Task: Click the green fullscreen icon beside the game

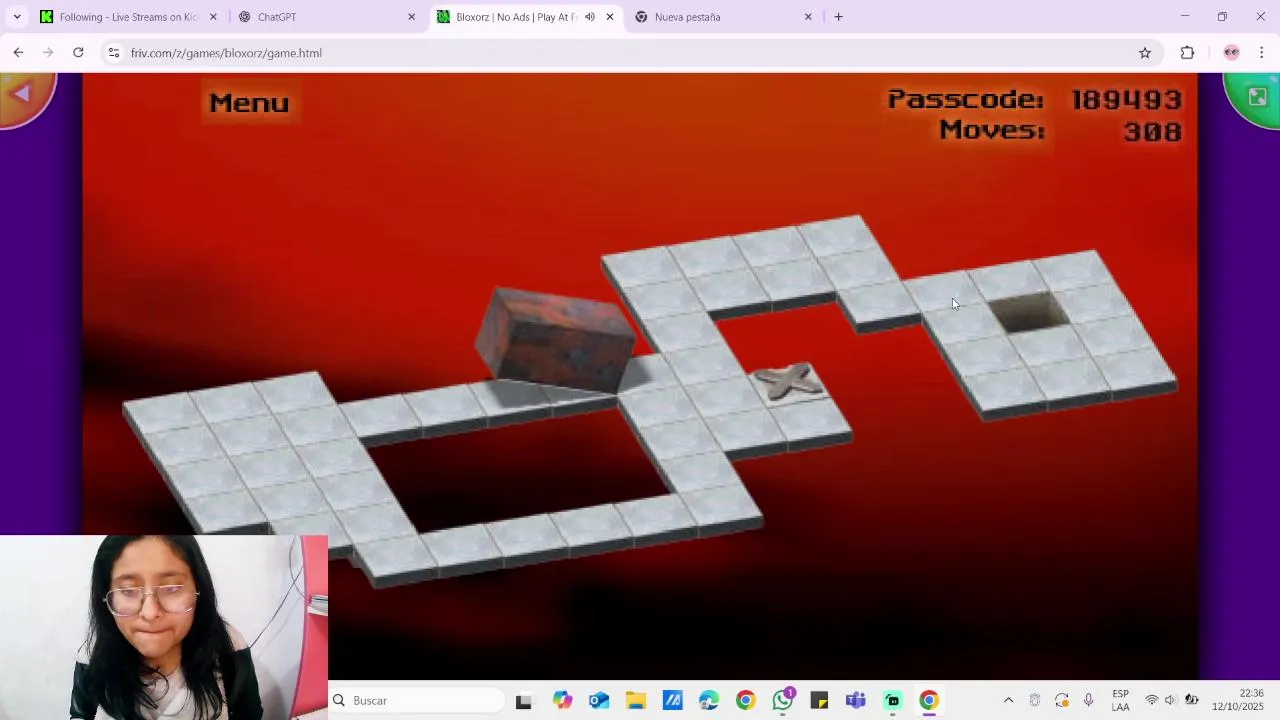Action: point(1256,97)
